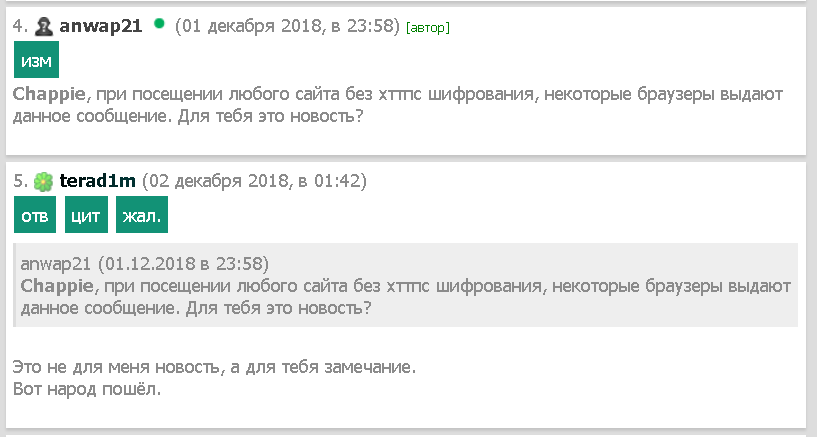
Task: Open the anwap21 profile username link
Action: coord(103,27)
